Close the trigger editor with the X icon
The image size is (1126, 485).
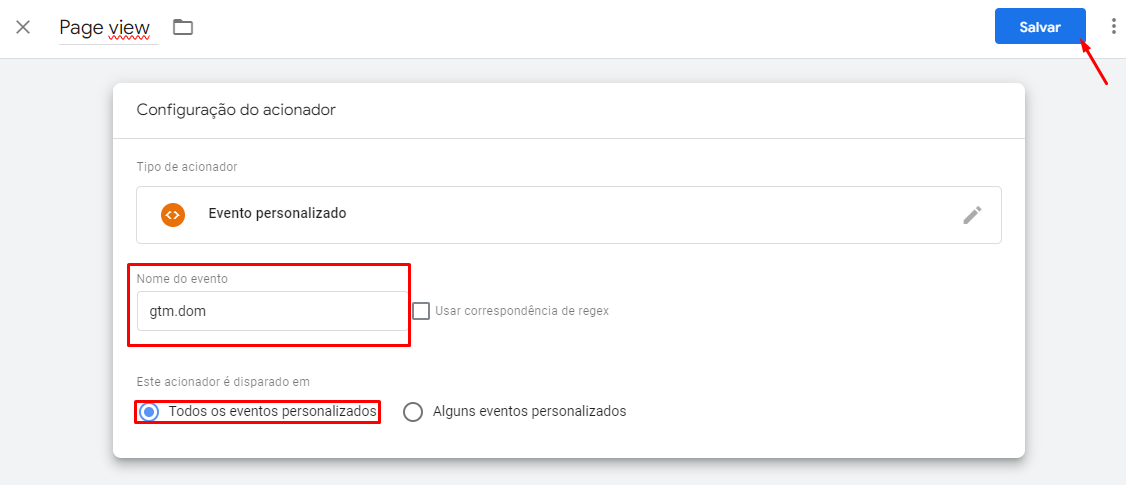click(23, 28)
